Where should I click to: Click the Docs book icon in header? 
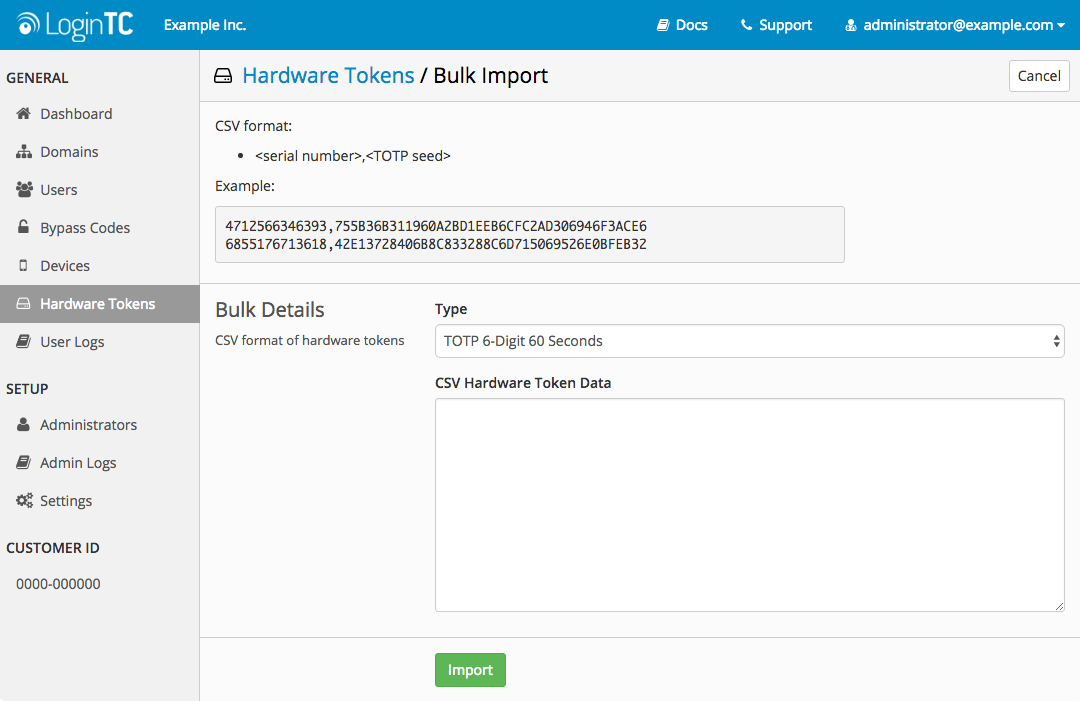coord(663,25)
